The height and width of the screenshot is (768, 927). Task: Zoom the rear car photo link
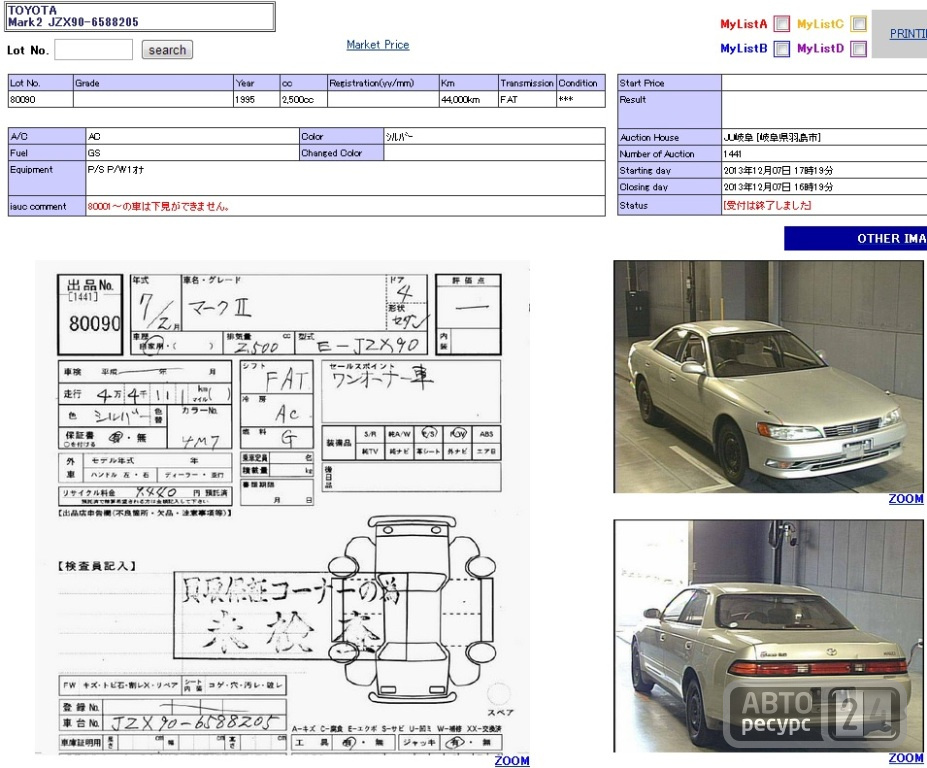coord(906,757)
